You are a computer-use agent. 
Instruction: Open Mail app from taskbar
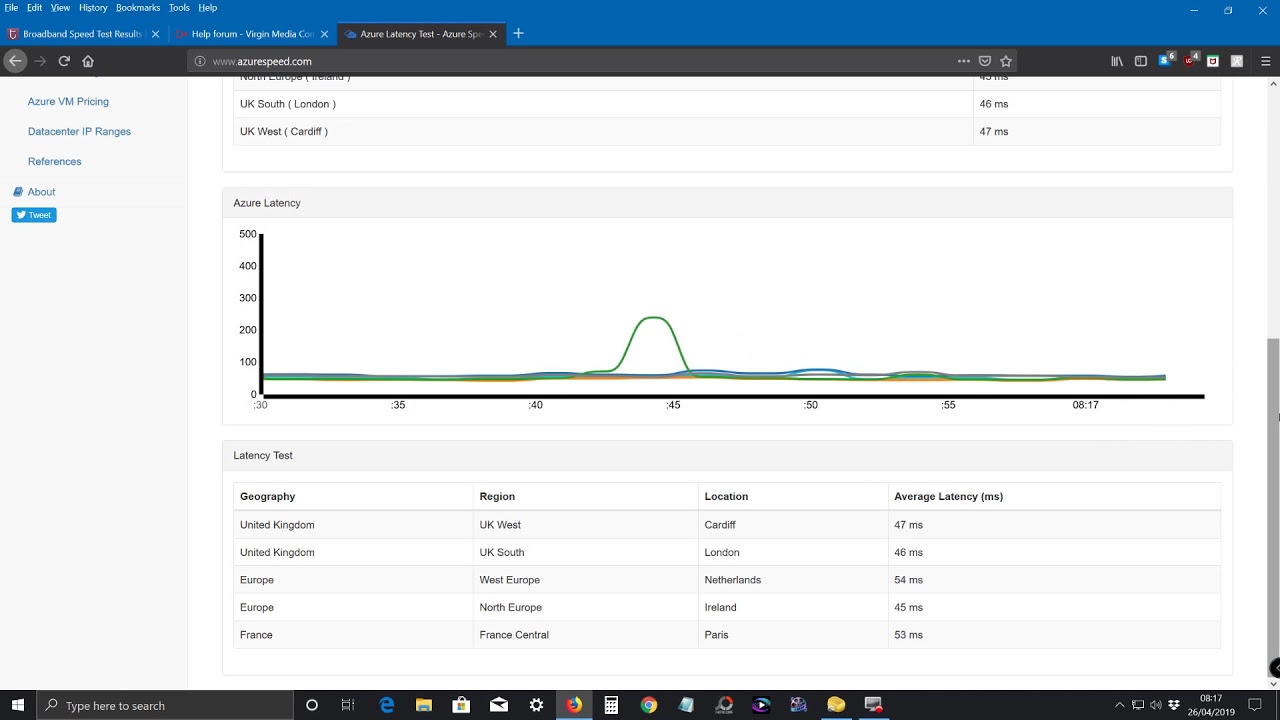(499, 705)
